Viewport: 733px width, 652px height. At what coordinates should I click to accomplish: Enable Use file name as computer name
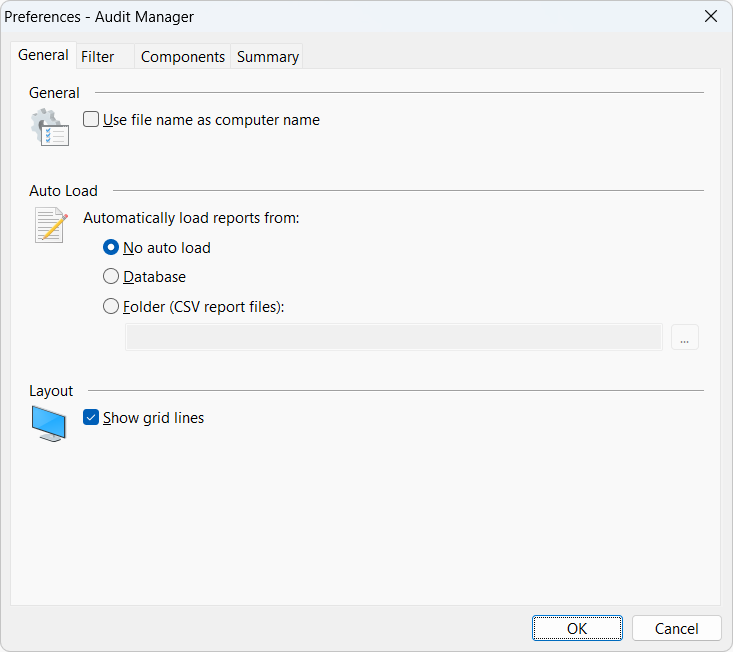(x=92, y=120)
